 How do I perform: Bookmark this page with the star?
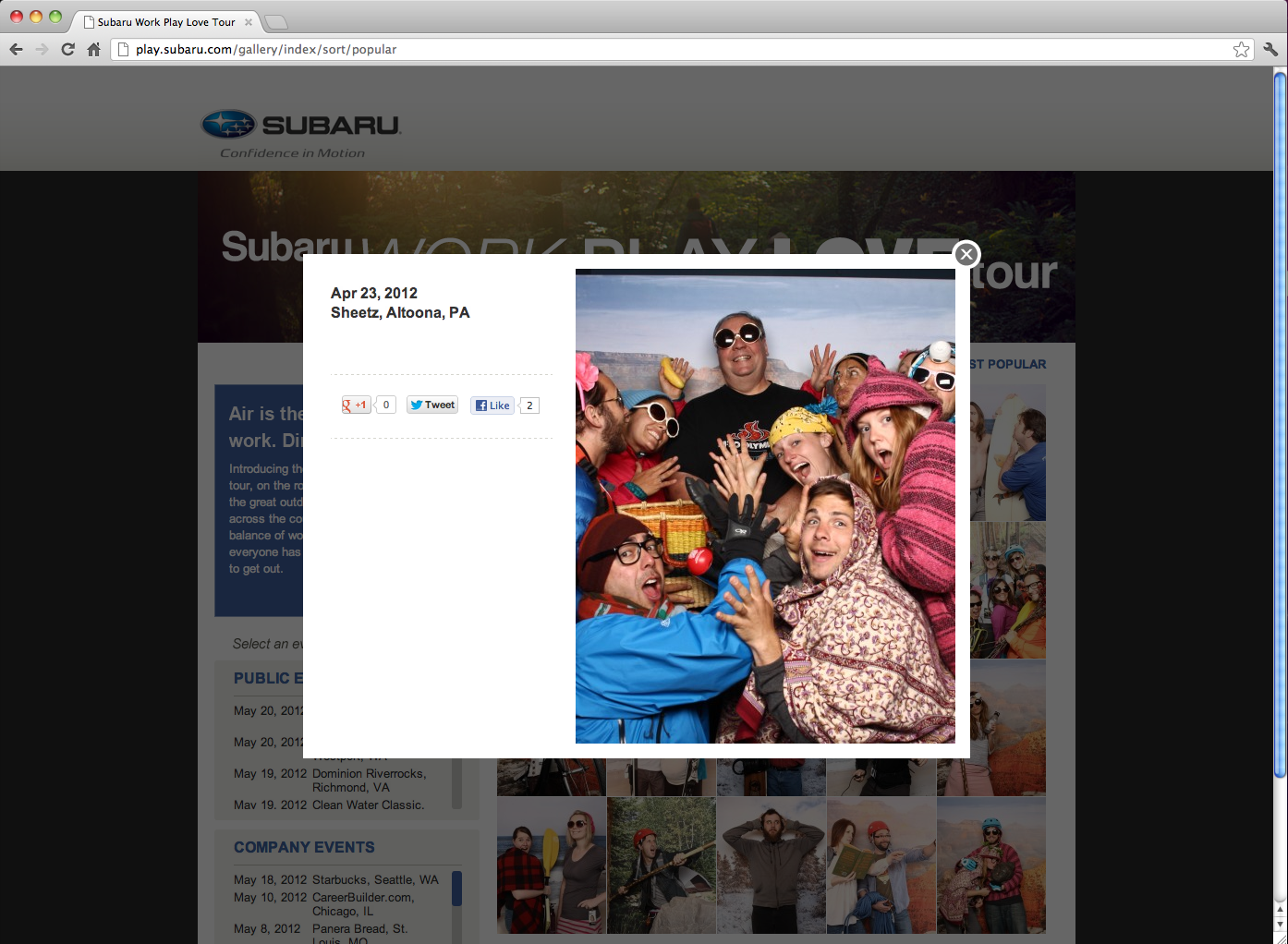click(x=1241, y=49)
